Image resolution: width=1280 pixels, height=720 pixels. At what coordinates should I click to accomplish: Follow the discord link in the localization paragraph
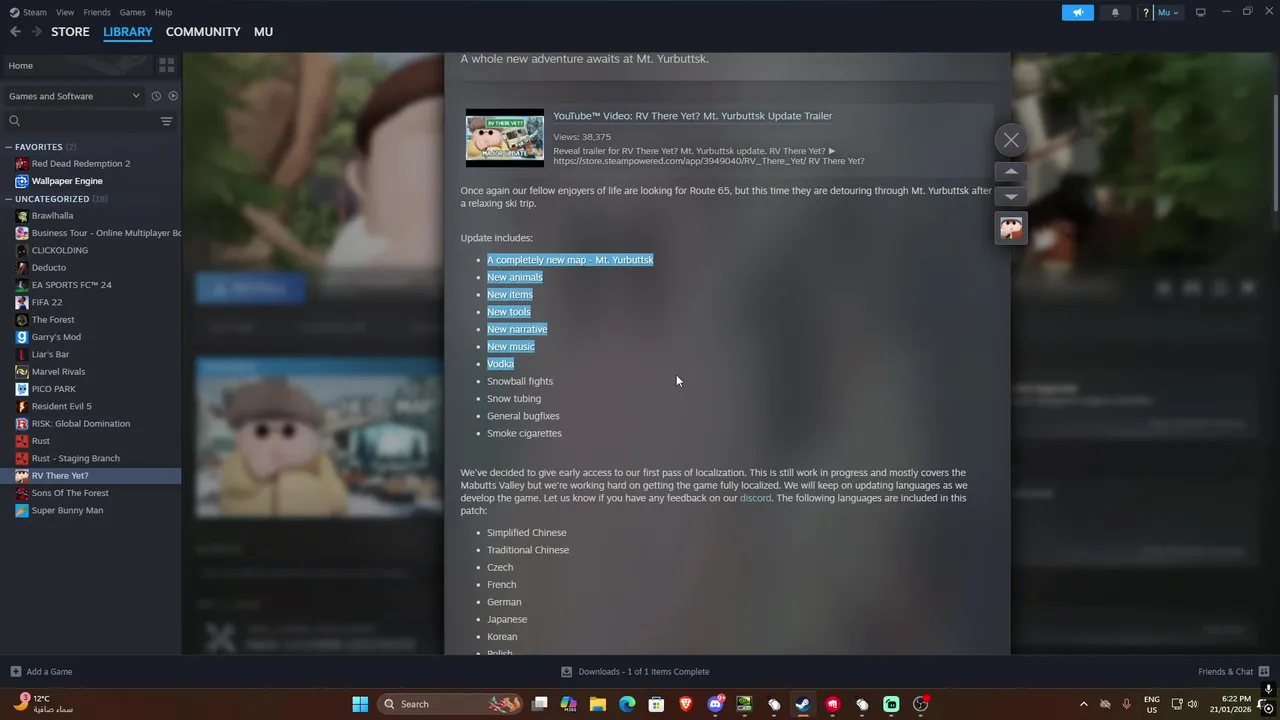[x=755, y=498]
